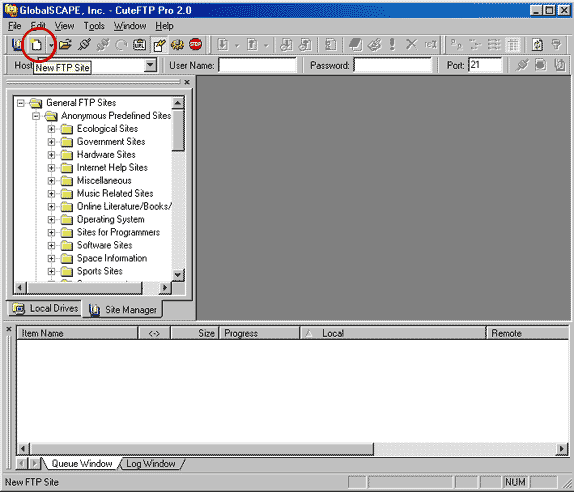Image resolution: width=574 pixels, height=492 pixels.
Task: Click the open folder toolbar icon
Action: click(65, 45)
